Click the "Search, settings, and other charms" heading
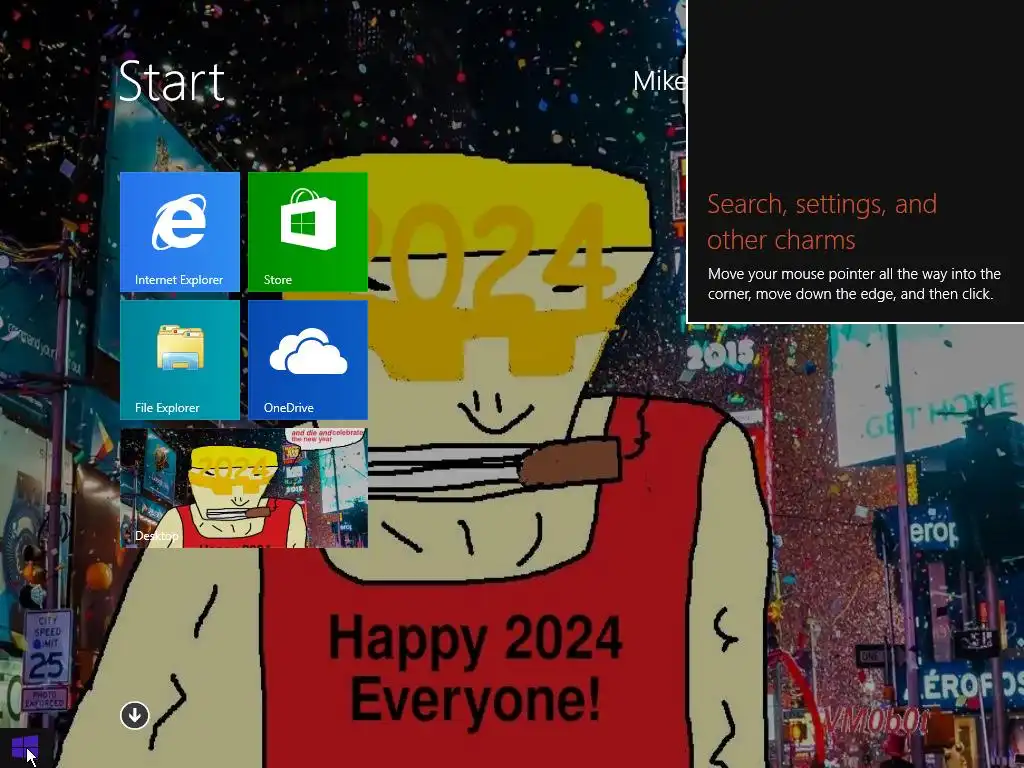Image resolution: width=1024 pixels, height=768 pixels. tap(822, 222)
